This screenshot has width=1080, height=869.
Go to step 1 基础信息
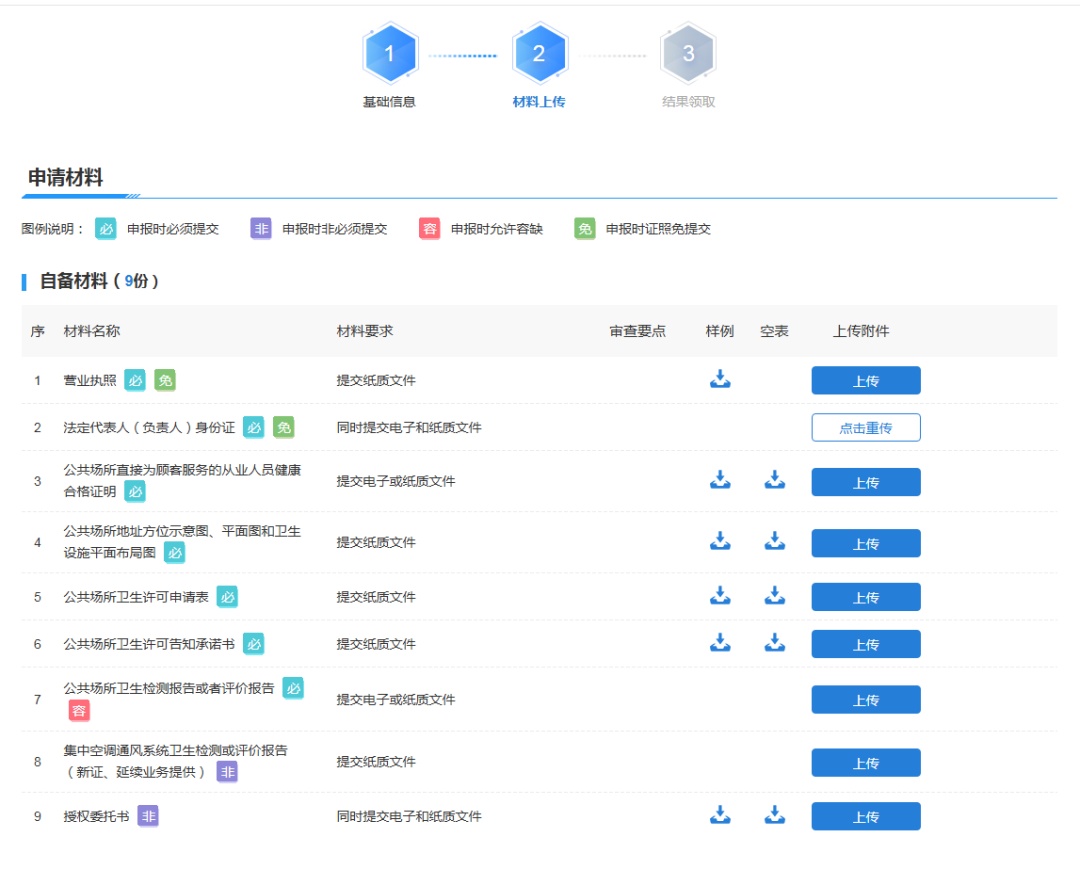(389, 56)
